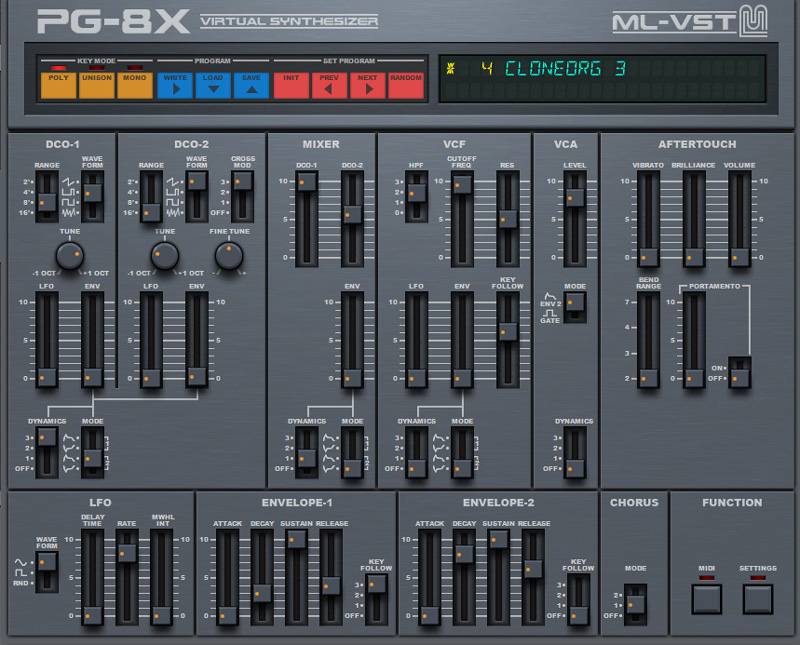The height and width of the screenshot is (645, 800).
Task: Click the ENVELOPE-1 KEY FOLLOW slider handle
Action: point(377,584)
